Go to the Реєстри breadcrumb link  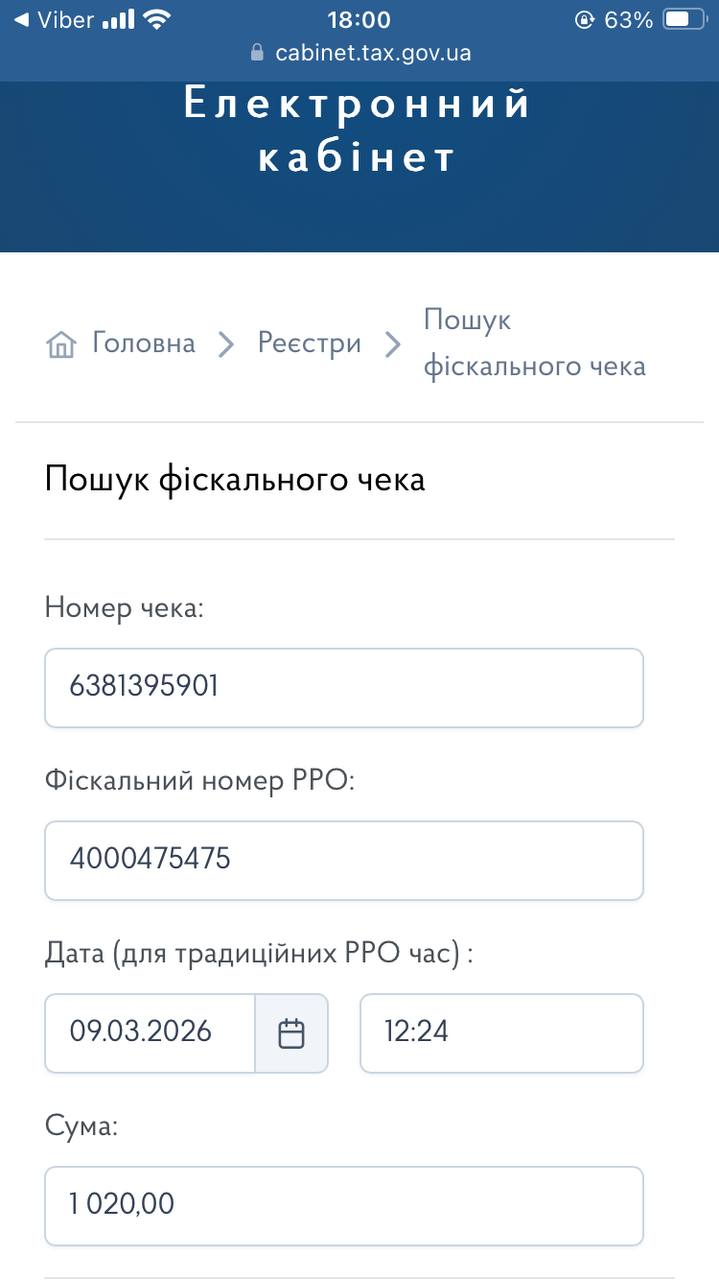point(309,343)
